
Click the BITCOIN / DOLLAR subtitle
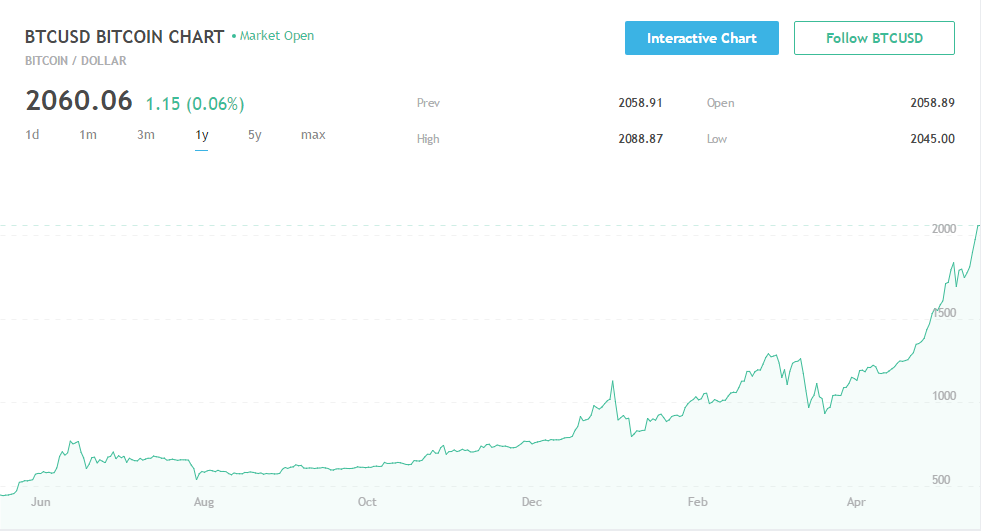(76, 61)
